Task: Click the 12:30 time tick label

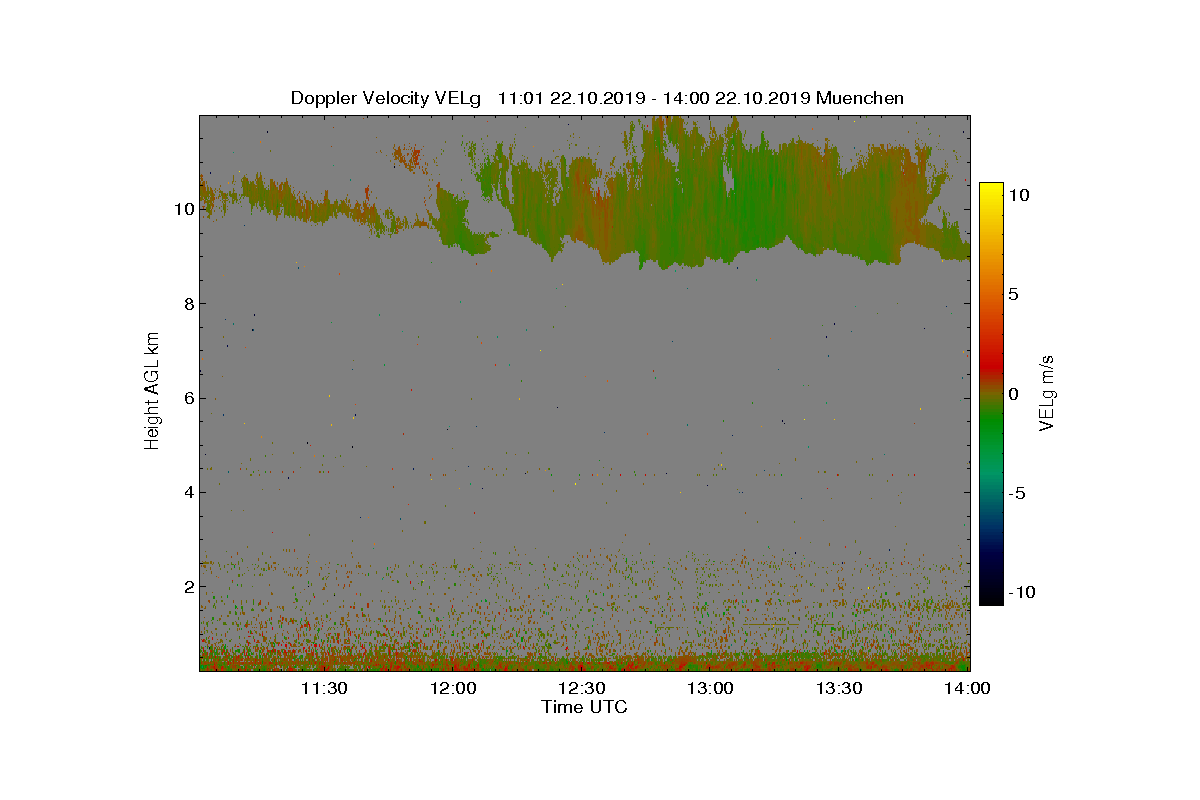Action: coord(581,688)
